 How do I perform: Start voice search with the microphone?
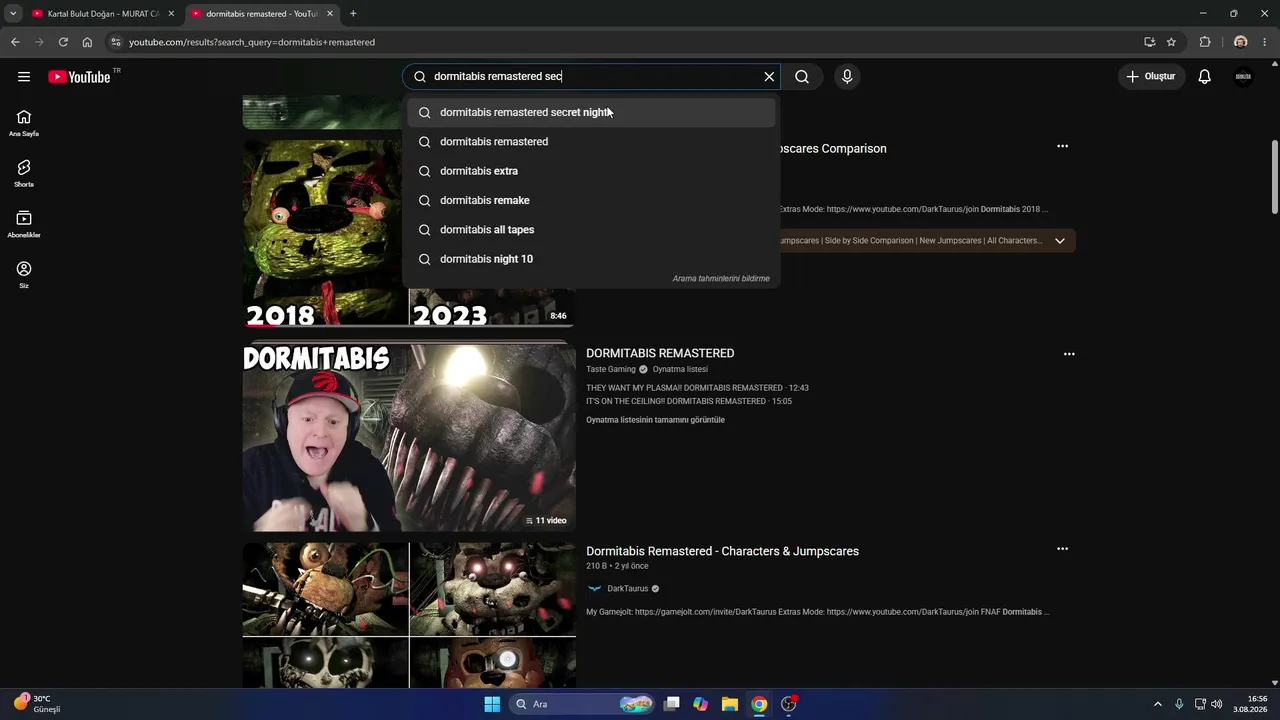(847, 77)
